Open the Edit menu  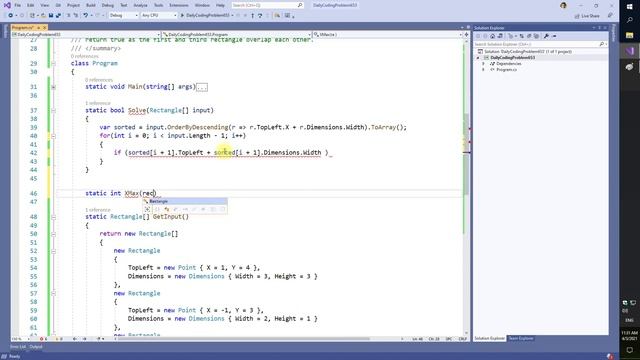(x=31, y=5)
